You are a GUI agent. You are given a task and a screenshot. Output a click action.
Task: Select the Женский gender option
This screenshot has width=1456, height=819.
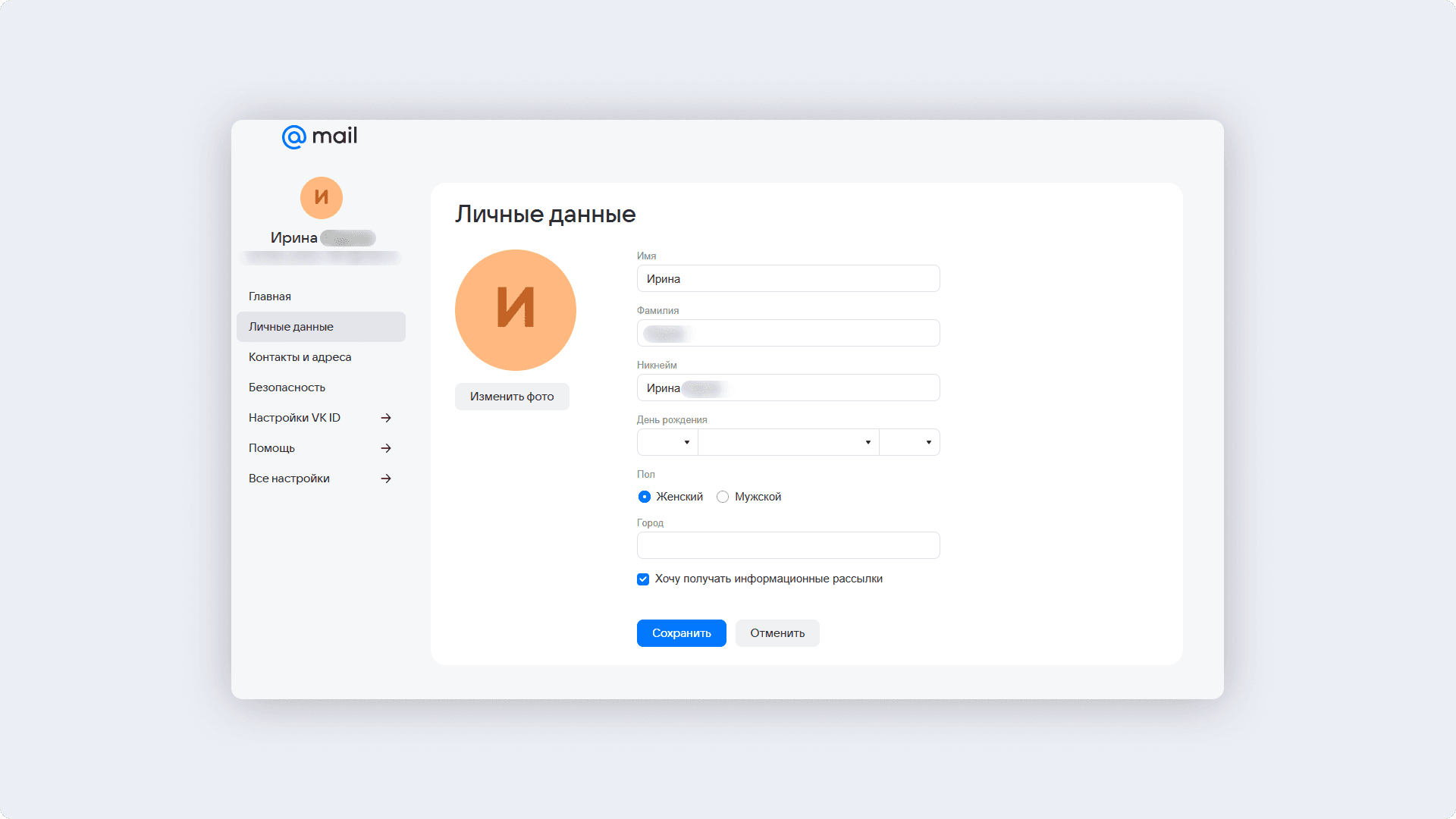coord(645,497)
